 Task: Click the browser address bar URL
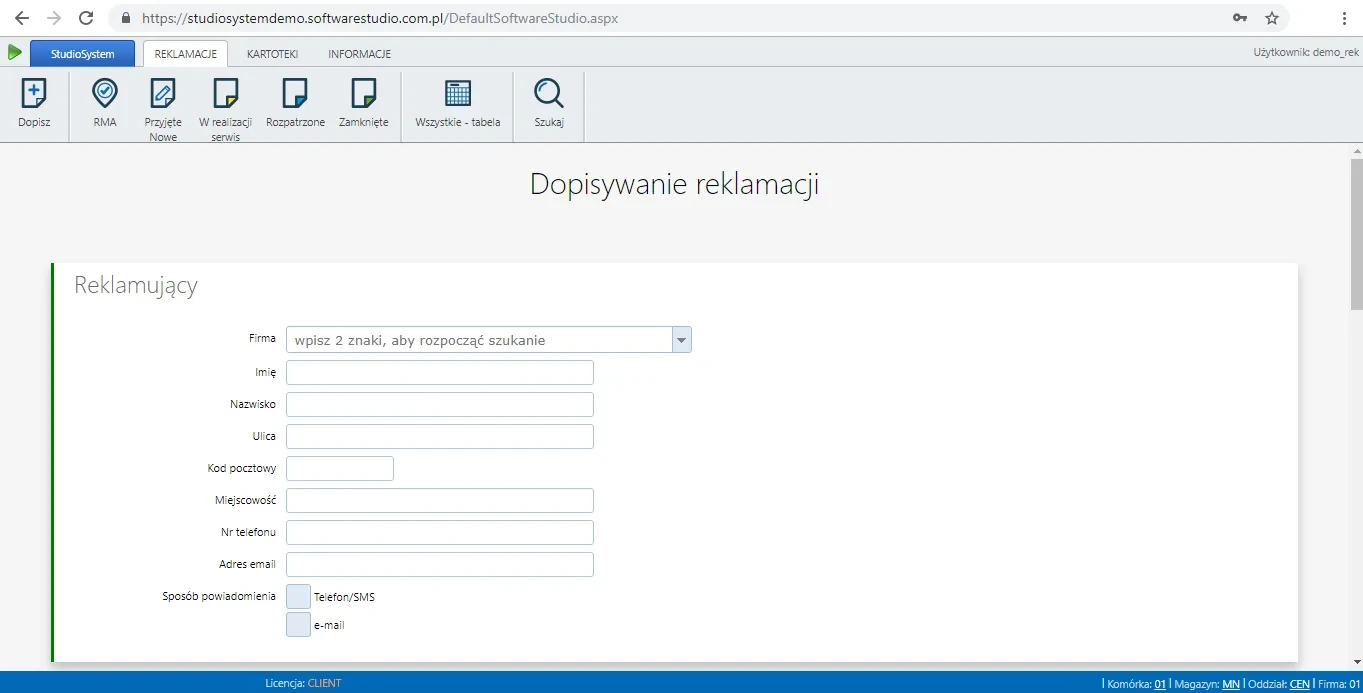[x=380, y=18]
